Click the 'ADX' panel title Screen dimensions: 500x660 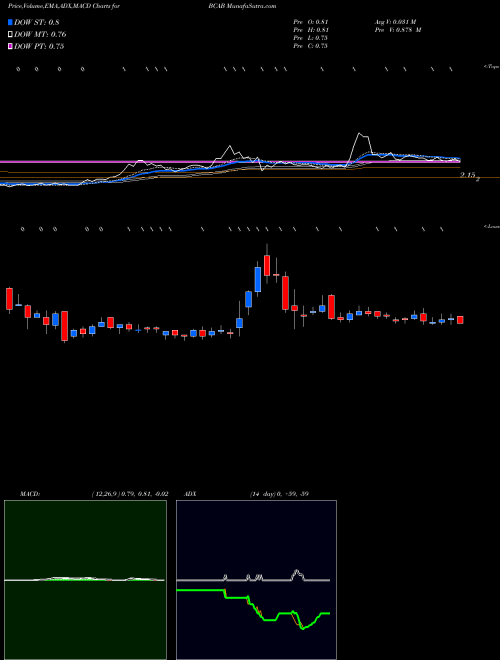[191, 494]
